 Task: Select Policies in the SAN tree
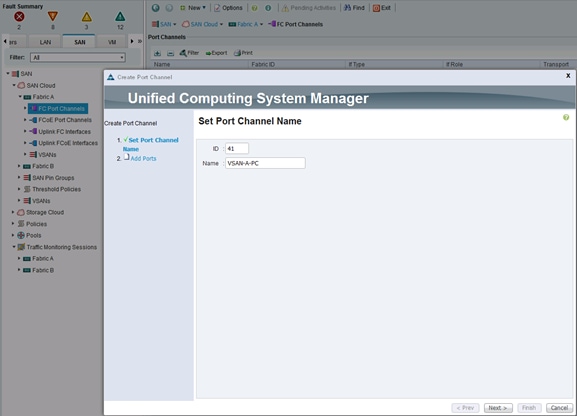(32, 224)
